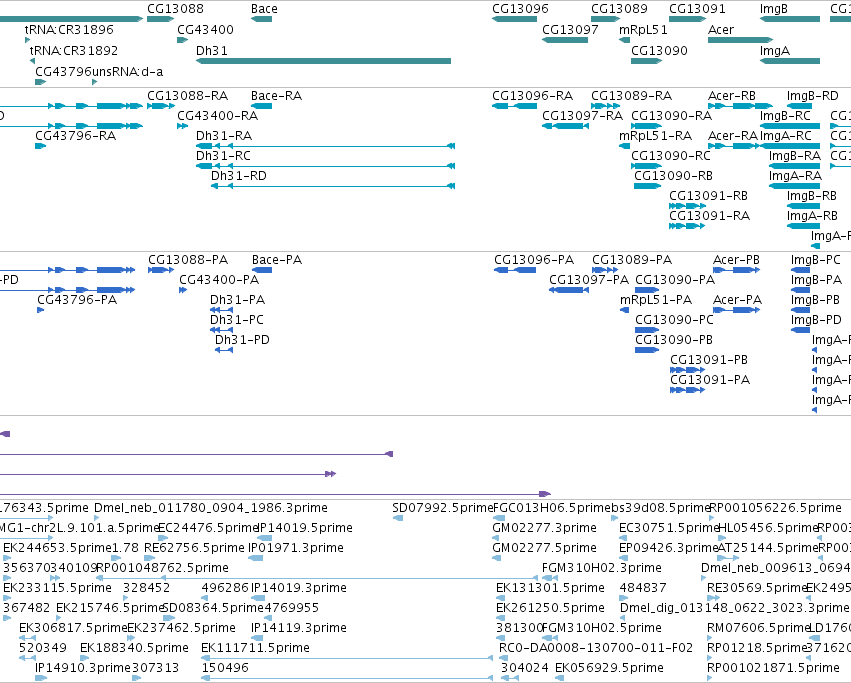This screenshot has width=851, height=683.
Task: Click protein CG13096-PA
Action: click(x=534, y=260)
